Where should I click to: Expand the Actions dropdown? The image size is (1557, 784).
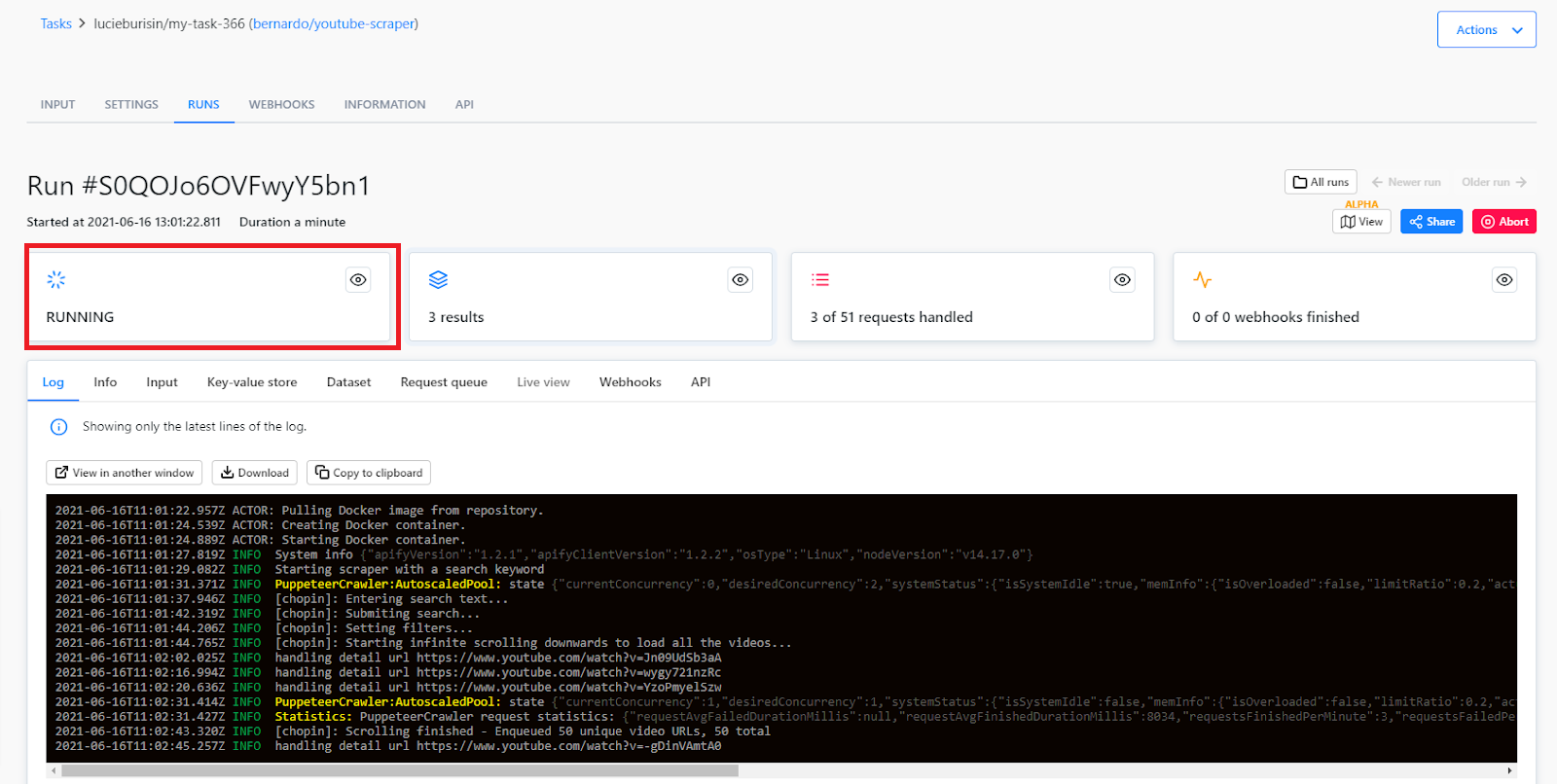point(1487,30)
